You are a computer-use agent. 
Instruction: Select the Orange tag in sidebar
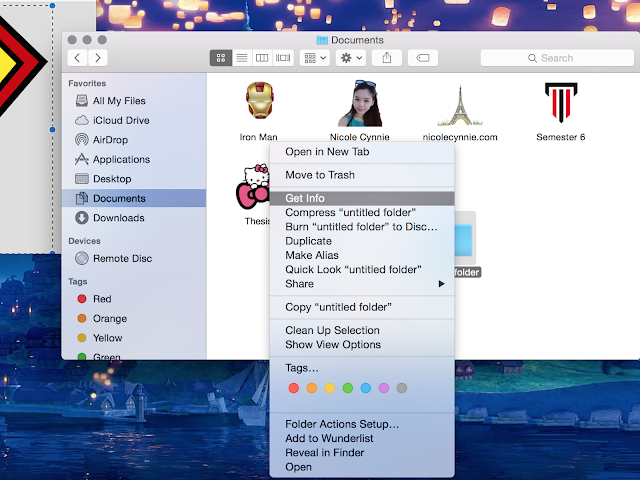coord(134,318)
